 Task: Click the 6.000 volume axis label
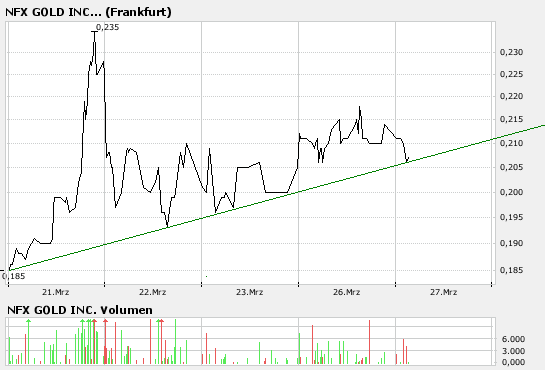(513, 339)
